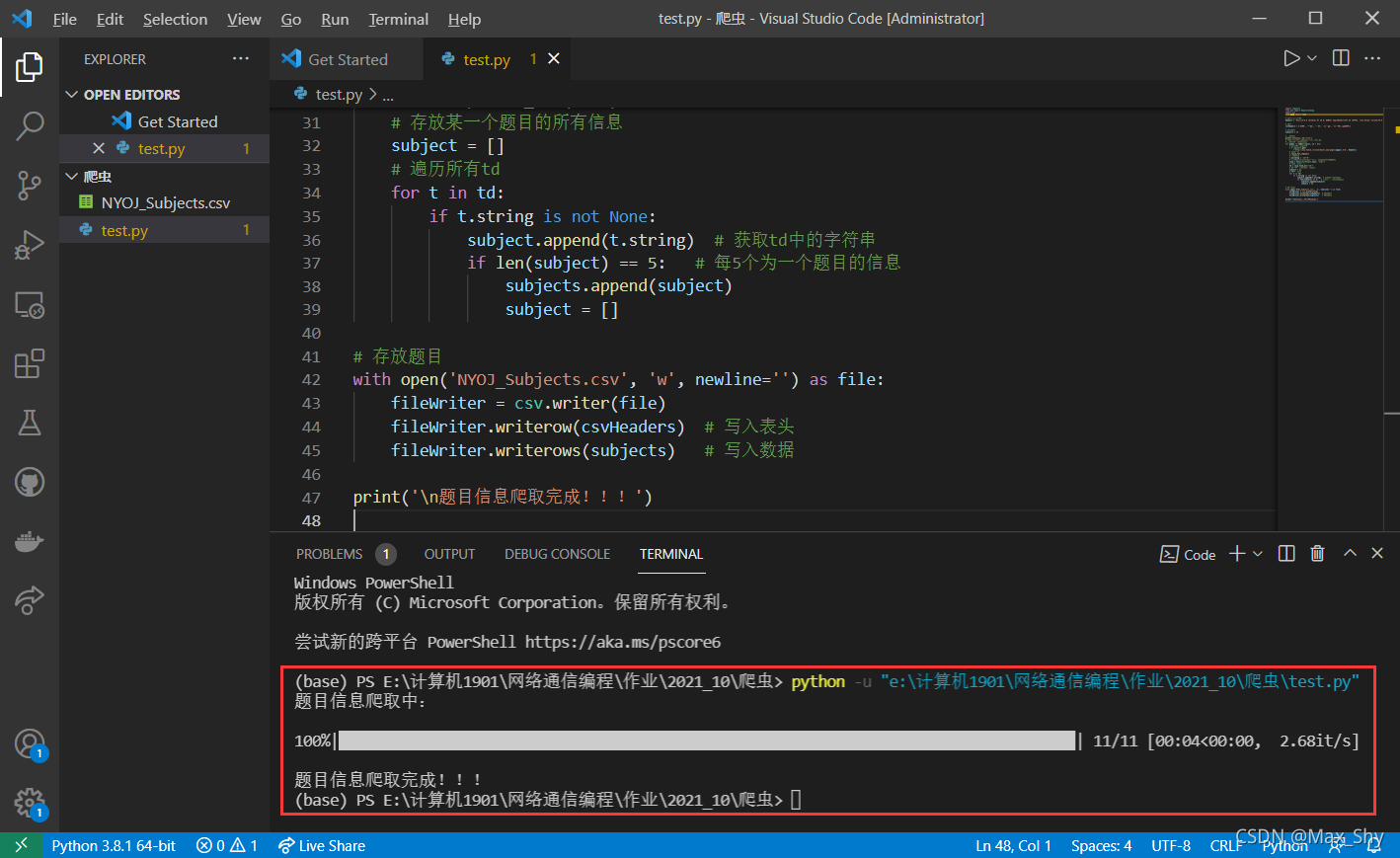
Task: Maximize the panel size with chevron
Action: coord(1350,554)
